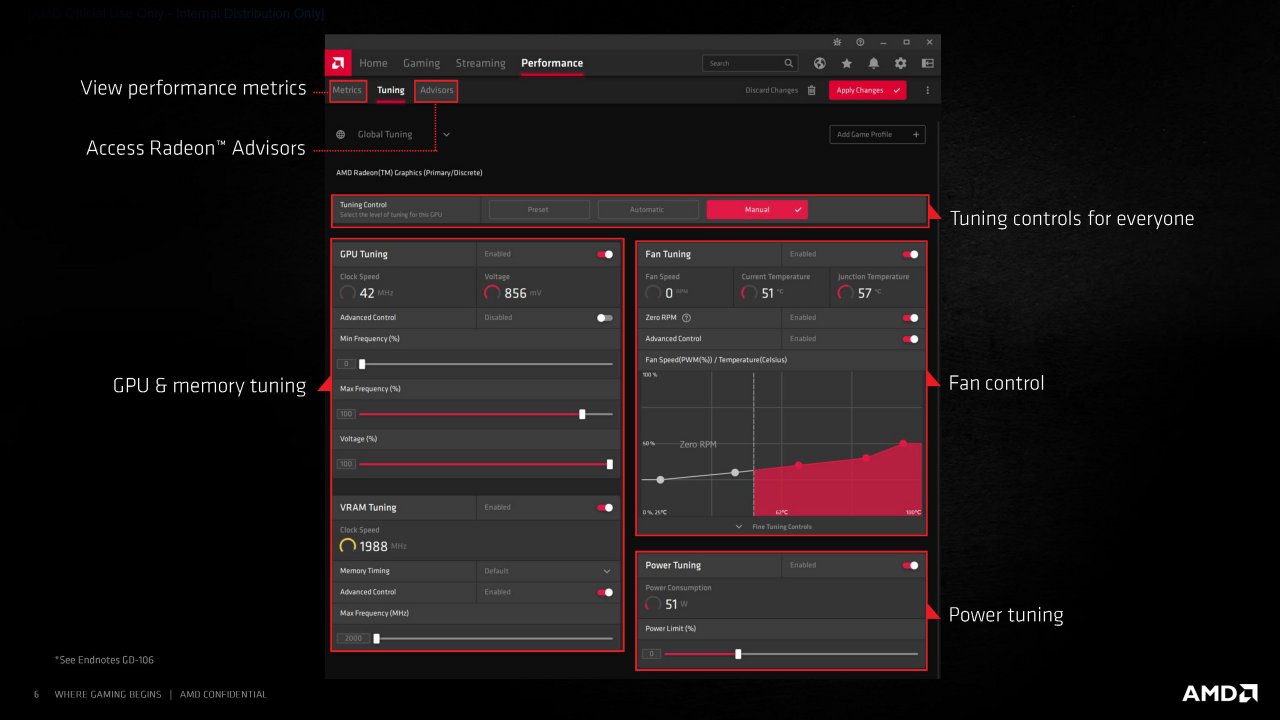
Task: Click the VRAM Max Frequency 2000 value box
Action: click(353, 638)
